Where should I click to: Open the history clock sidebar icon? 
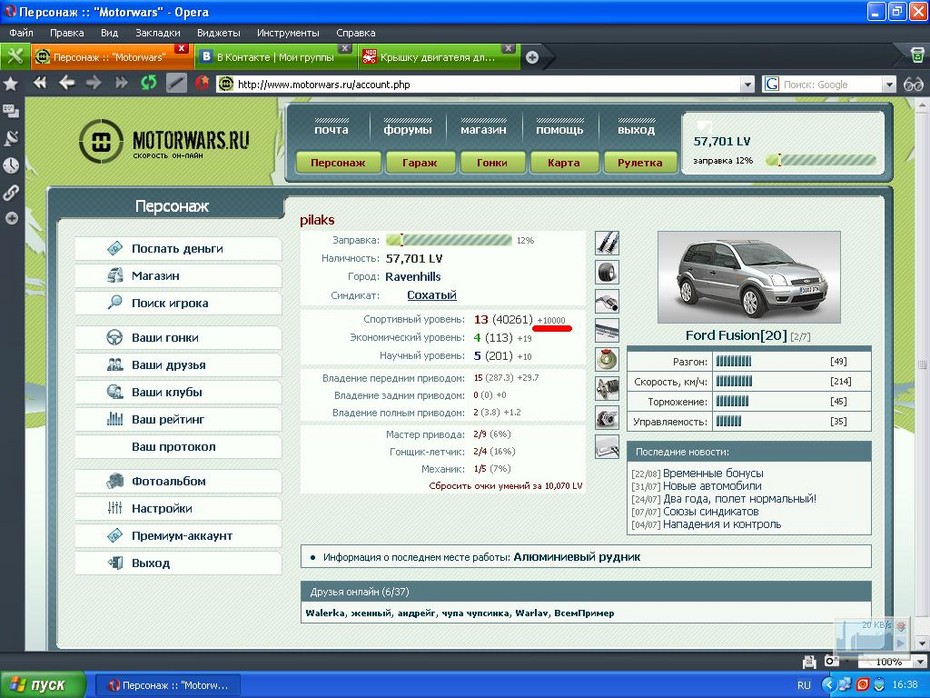[11, 165]
